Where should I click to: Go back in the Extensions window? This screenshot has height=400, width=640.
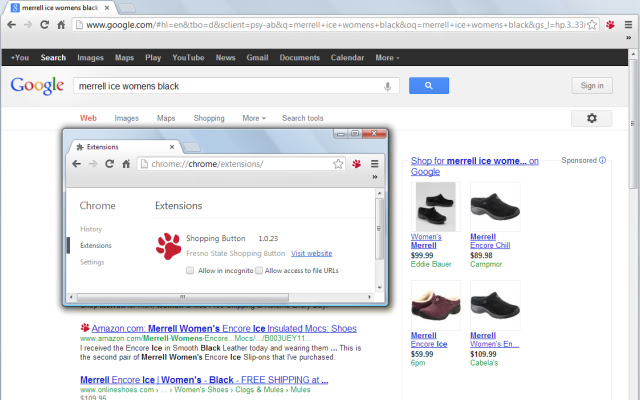(x=76, y=164)
